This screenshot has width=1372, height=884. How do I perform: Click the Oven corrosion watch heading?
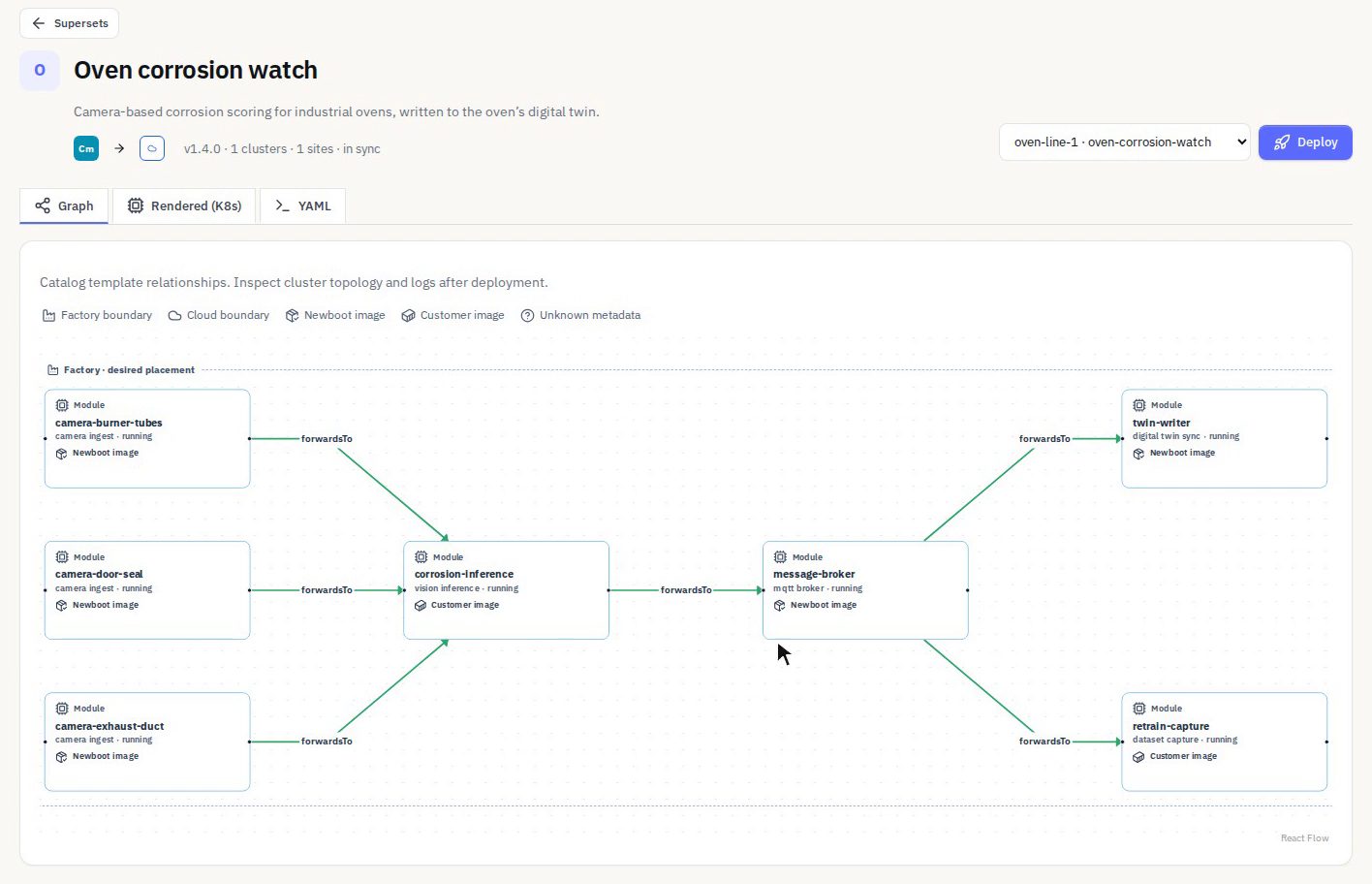point(196,71)
